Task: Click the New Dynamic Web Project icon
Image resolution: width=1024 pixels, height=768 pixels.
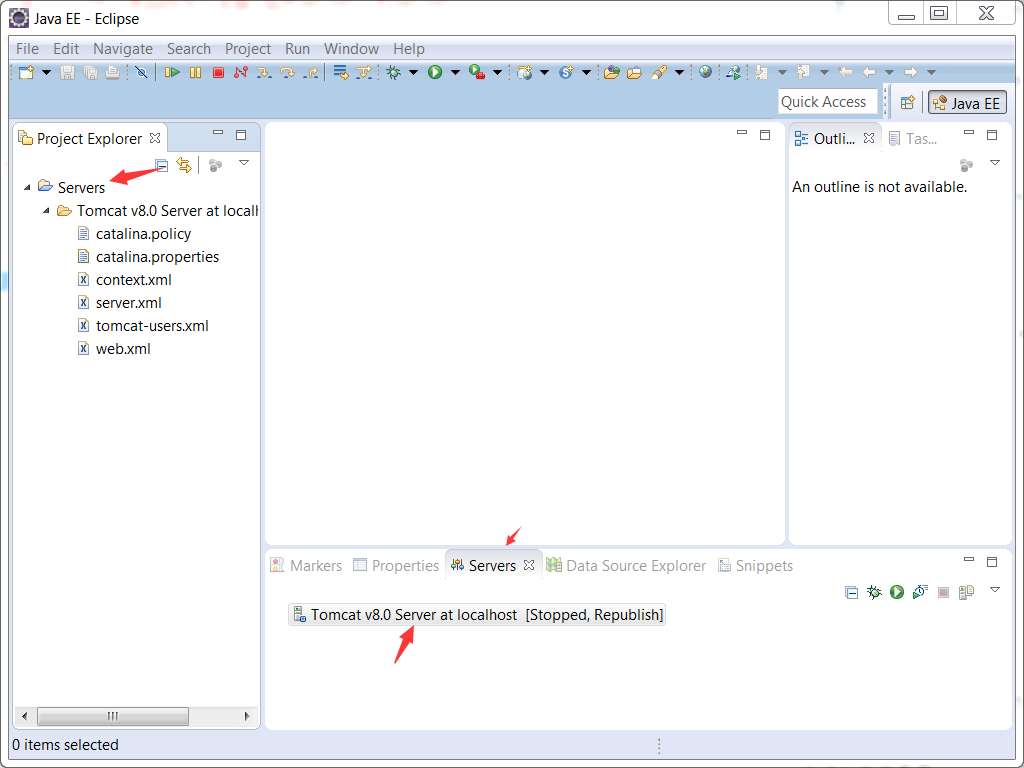Action: click(524, 72)
